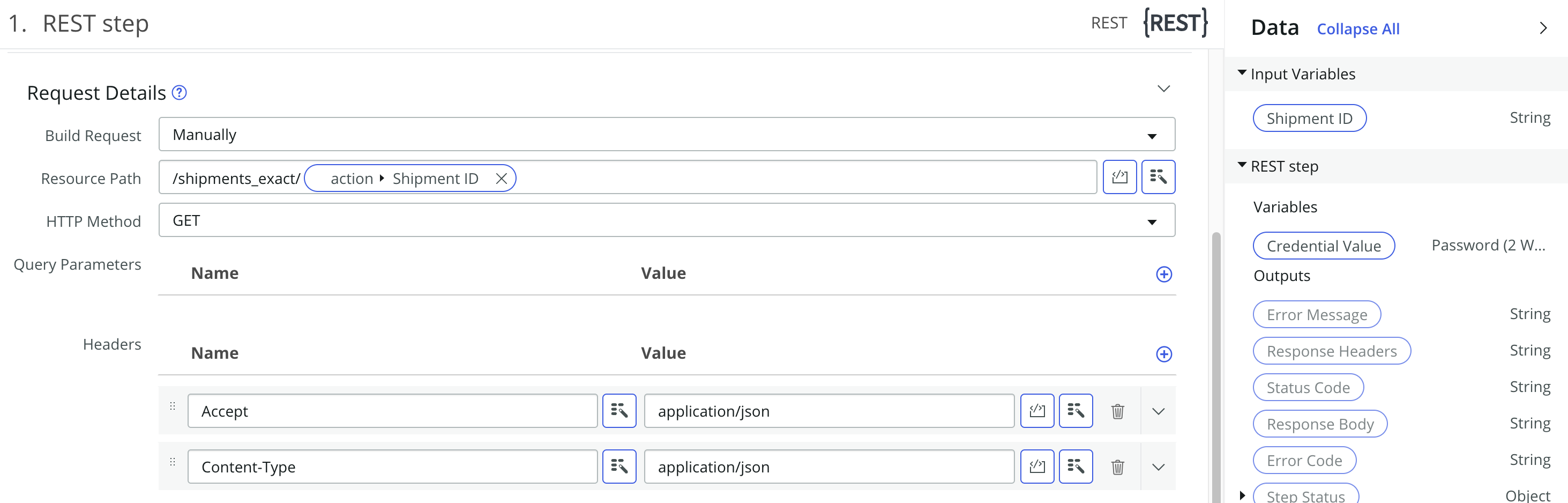Viewport: 1568px width, 503px height.
Task: Collapse the REST step data section
Action: (x=1242, y=166)
